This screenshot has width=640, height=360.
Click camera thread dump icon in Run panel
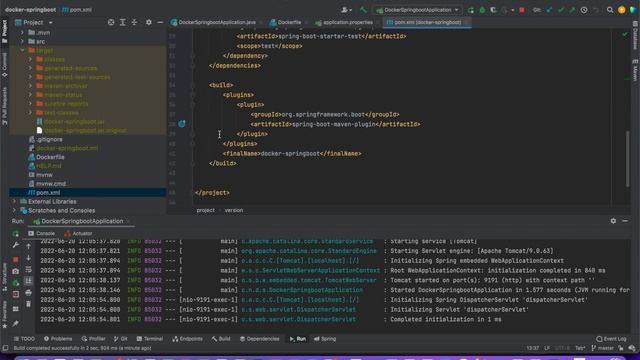click(16, 271)
